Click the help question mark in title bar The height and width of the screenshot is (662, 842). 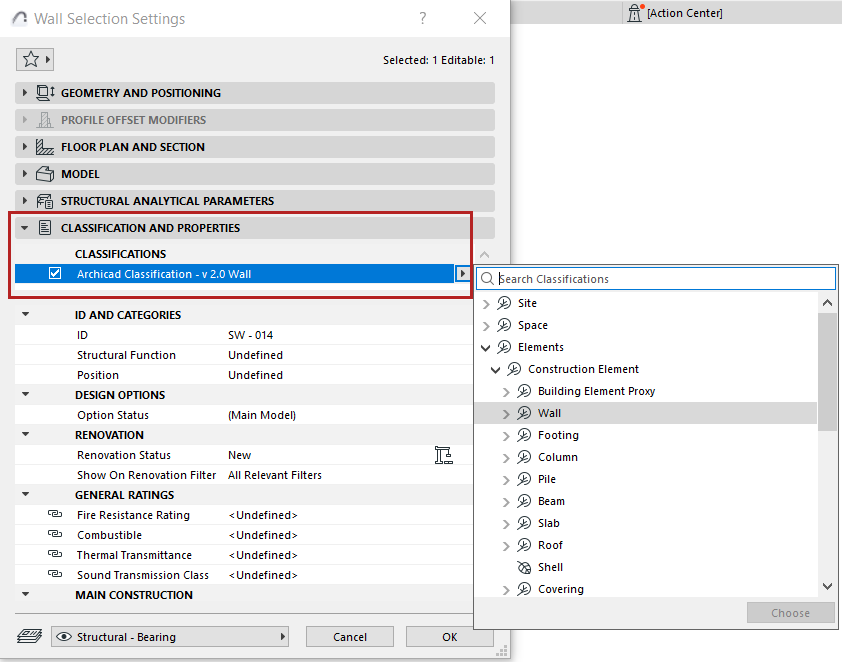pos(423,18)
